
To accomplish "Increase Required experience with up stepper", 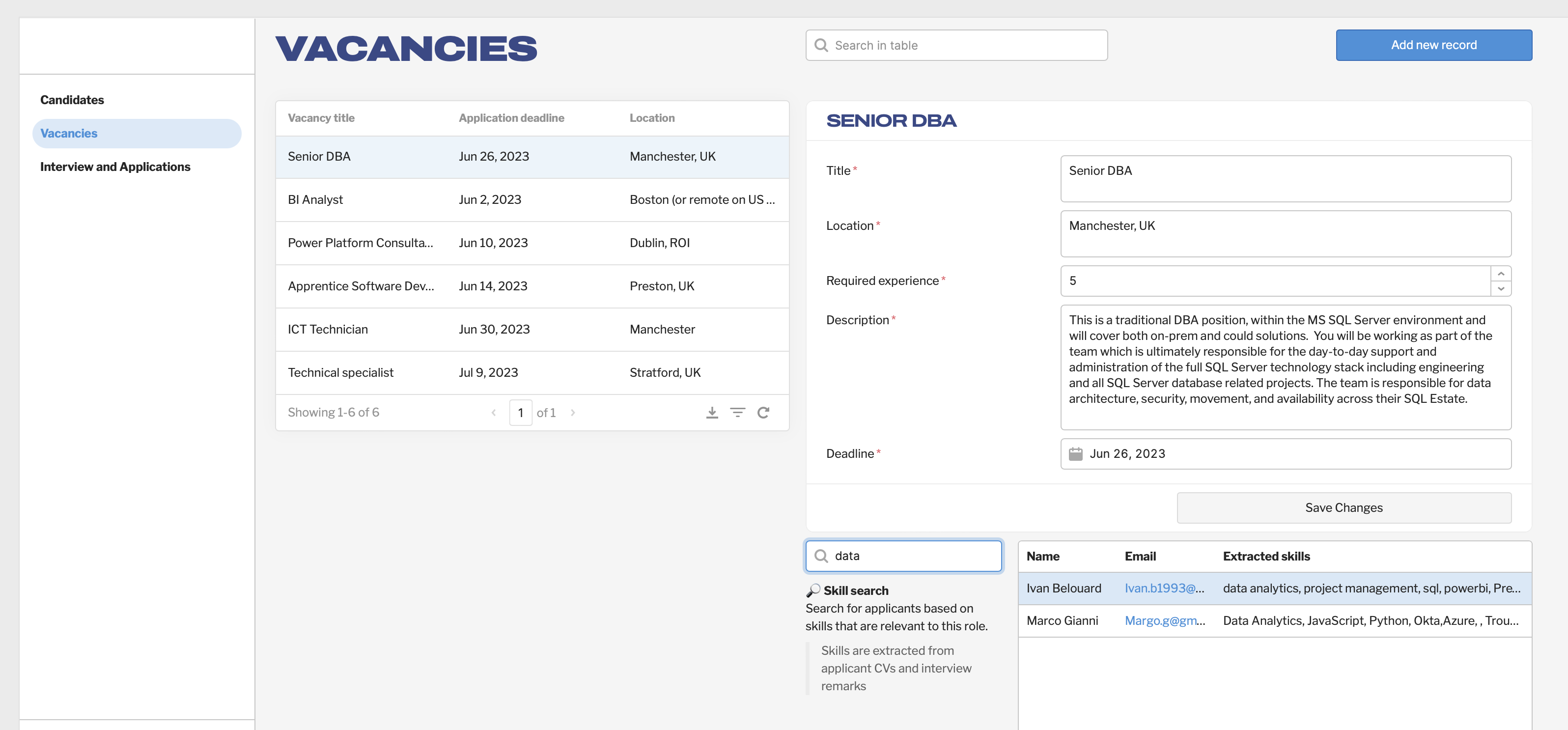I will [1500, 273].
